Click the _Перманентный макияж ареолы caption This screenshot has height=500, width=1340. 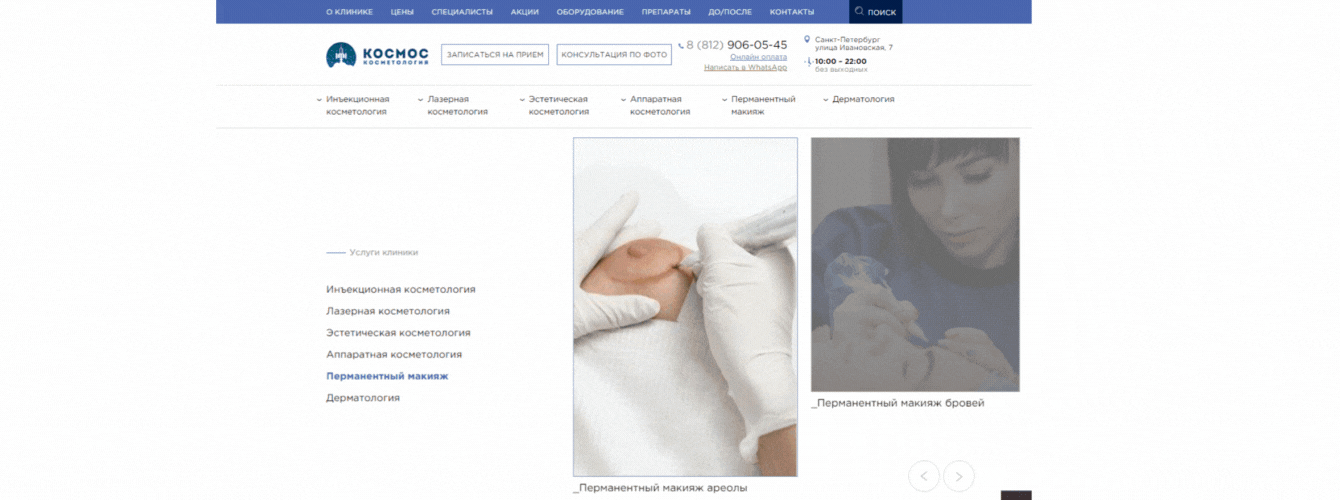tap(660, 488)
